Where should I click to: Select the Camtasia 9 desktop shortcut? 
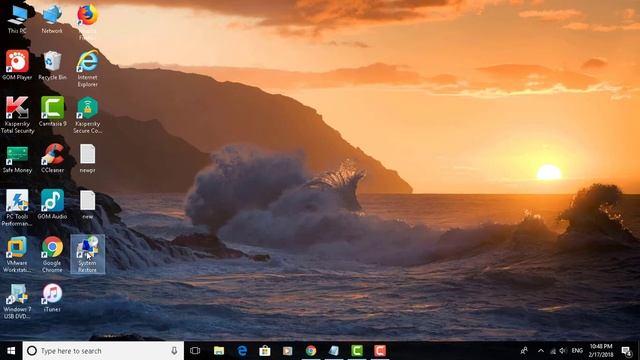coord(52,112)
